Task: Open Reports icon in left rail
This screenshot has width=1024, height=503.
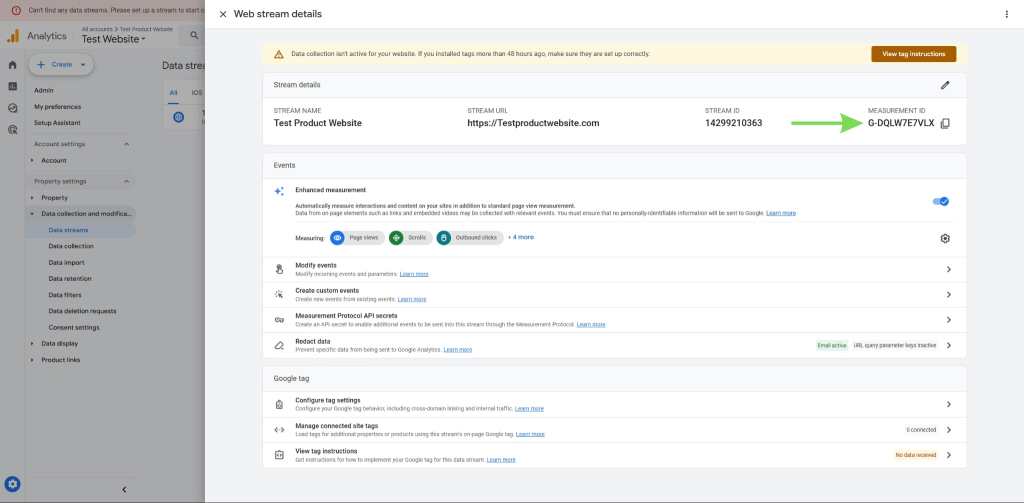Action: (12, 86)
